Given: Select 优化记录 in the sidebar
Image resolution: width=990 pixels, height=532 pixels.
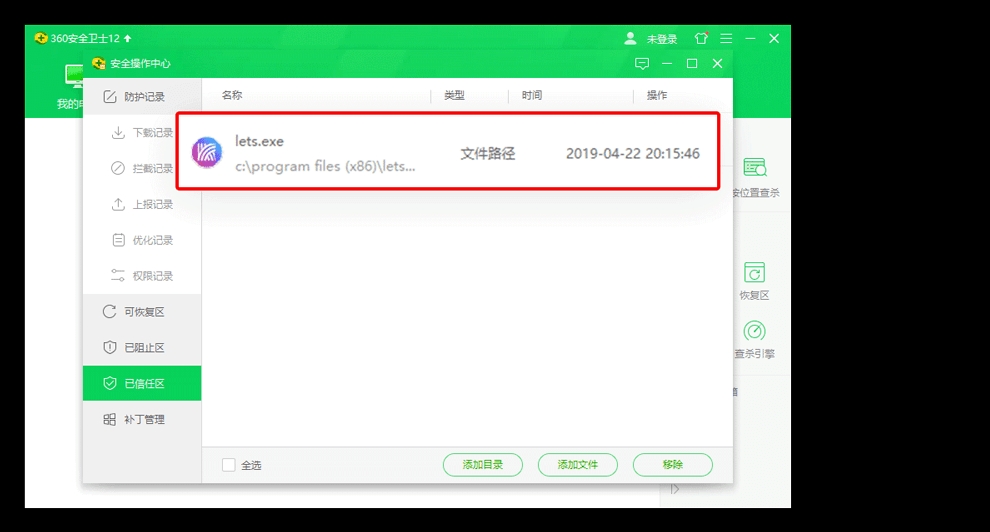Looking at the screenshot, I should click(142, 240).
